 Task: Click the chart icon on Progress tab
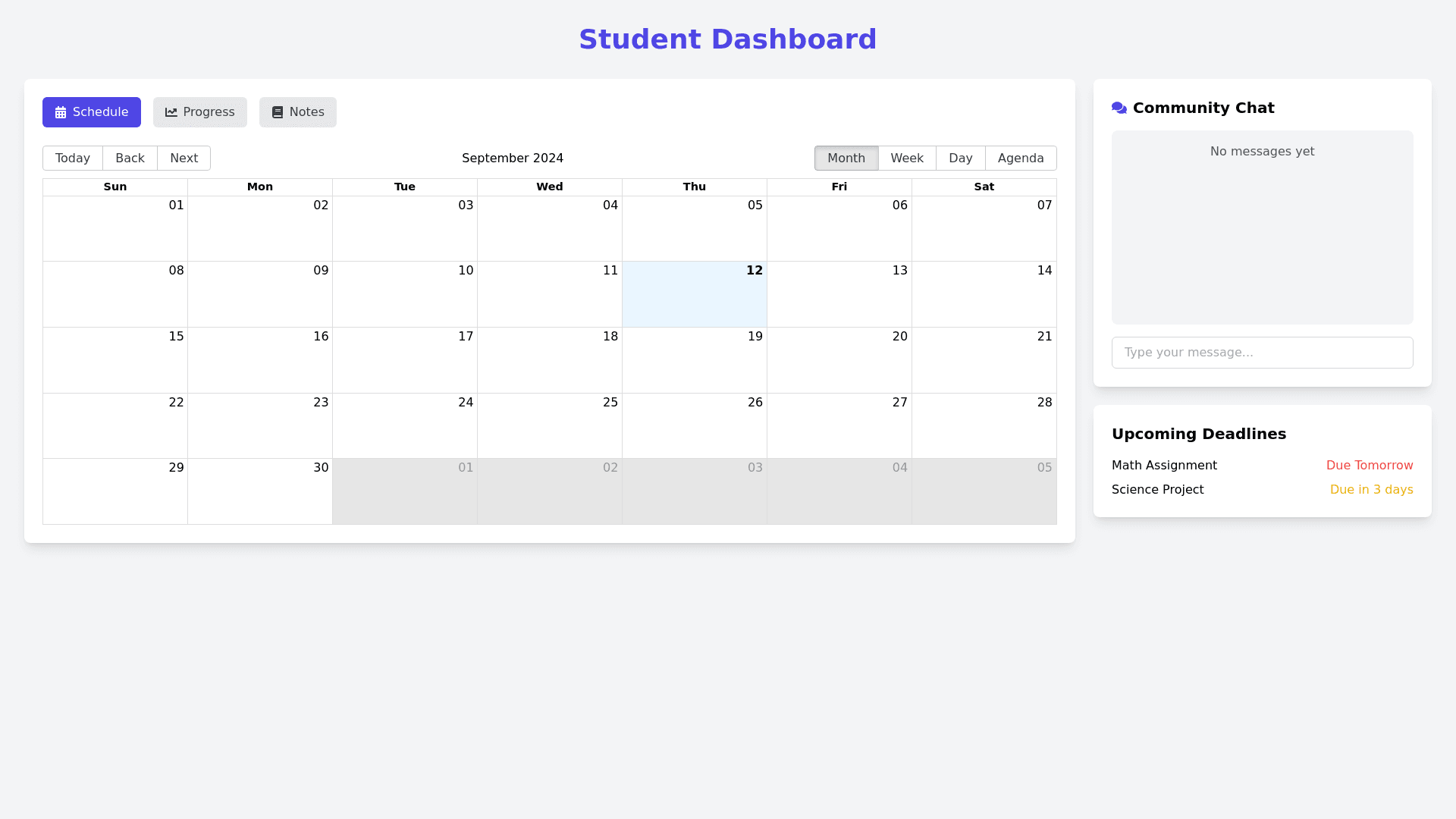click(171, 112)
